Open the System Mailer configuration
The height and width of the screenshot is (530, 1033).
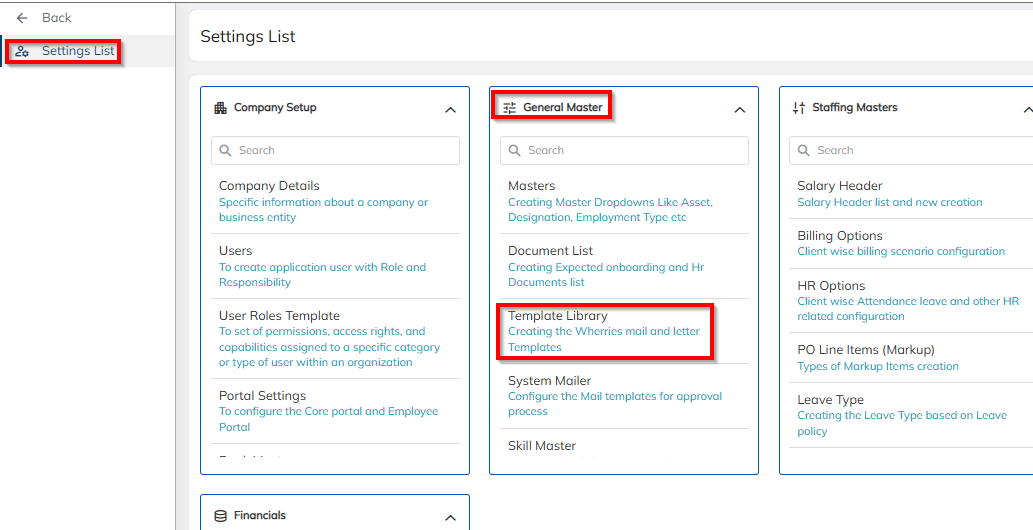549,381
